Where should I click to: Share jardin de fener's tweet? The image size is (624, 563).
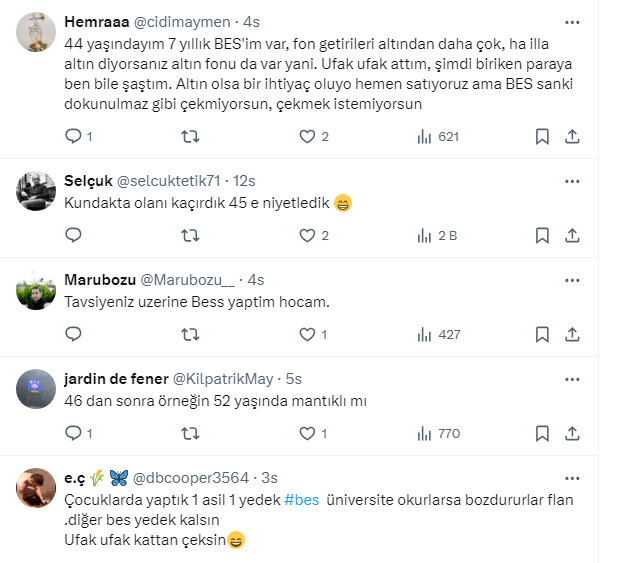pos(572,433)
